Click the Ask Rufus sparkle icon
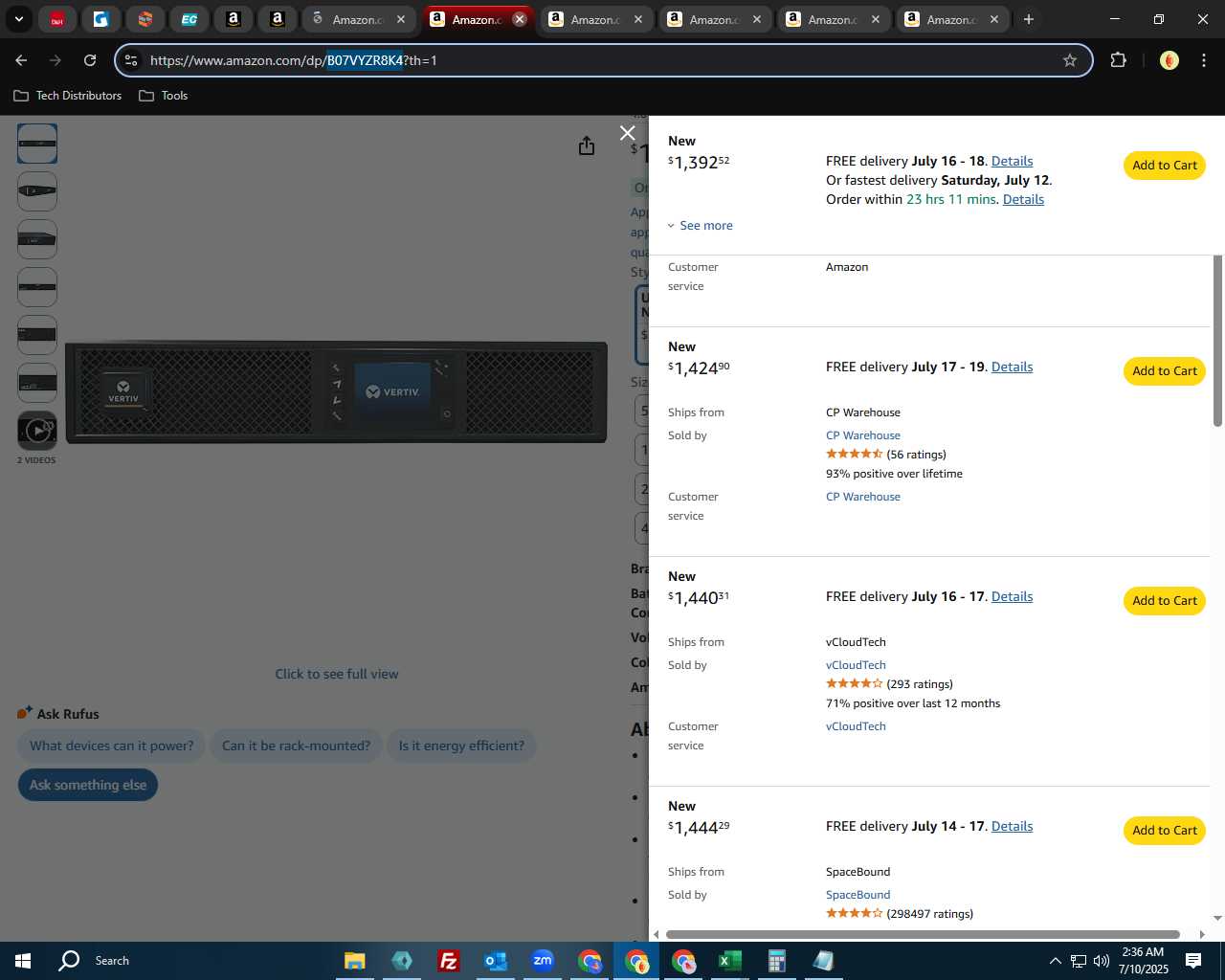This screenshot has width=1225, height=980. pyautogui.click(x=25, y=713)
